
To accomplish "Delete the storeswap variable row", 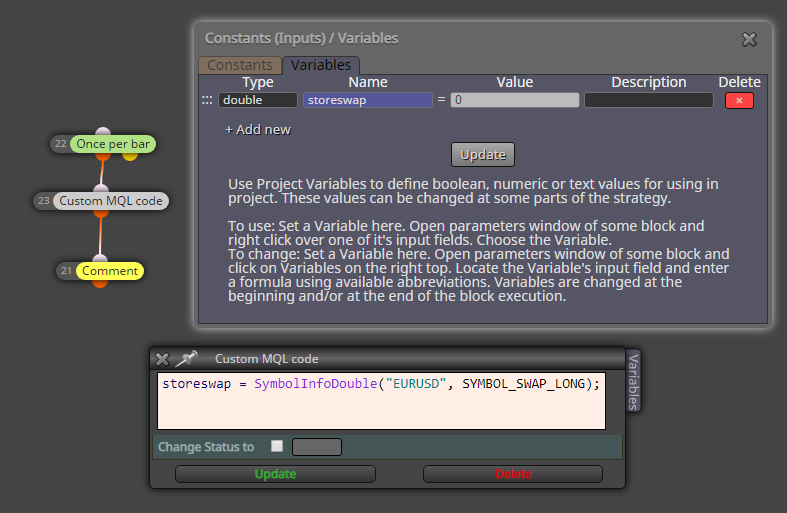I will click(x=739, y=100).
